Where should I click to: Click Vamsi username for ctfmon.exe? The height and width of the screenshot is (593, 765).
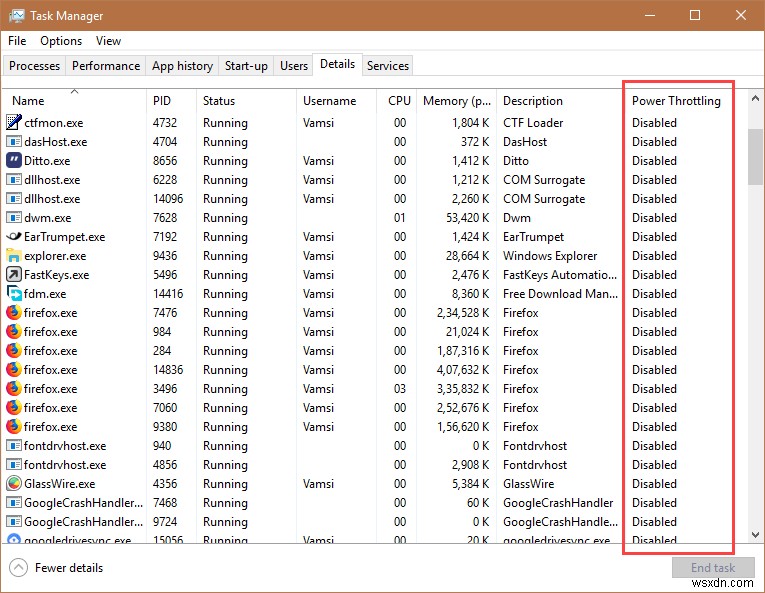(318, 123)
